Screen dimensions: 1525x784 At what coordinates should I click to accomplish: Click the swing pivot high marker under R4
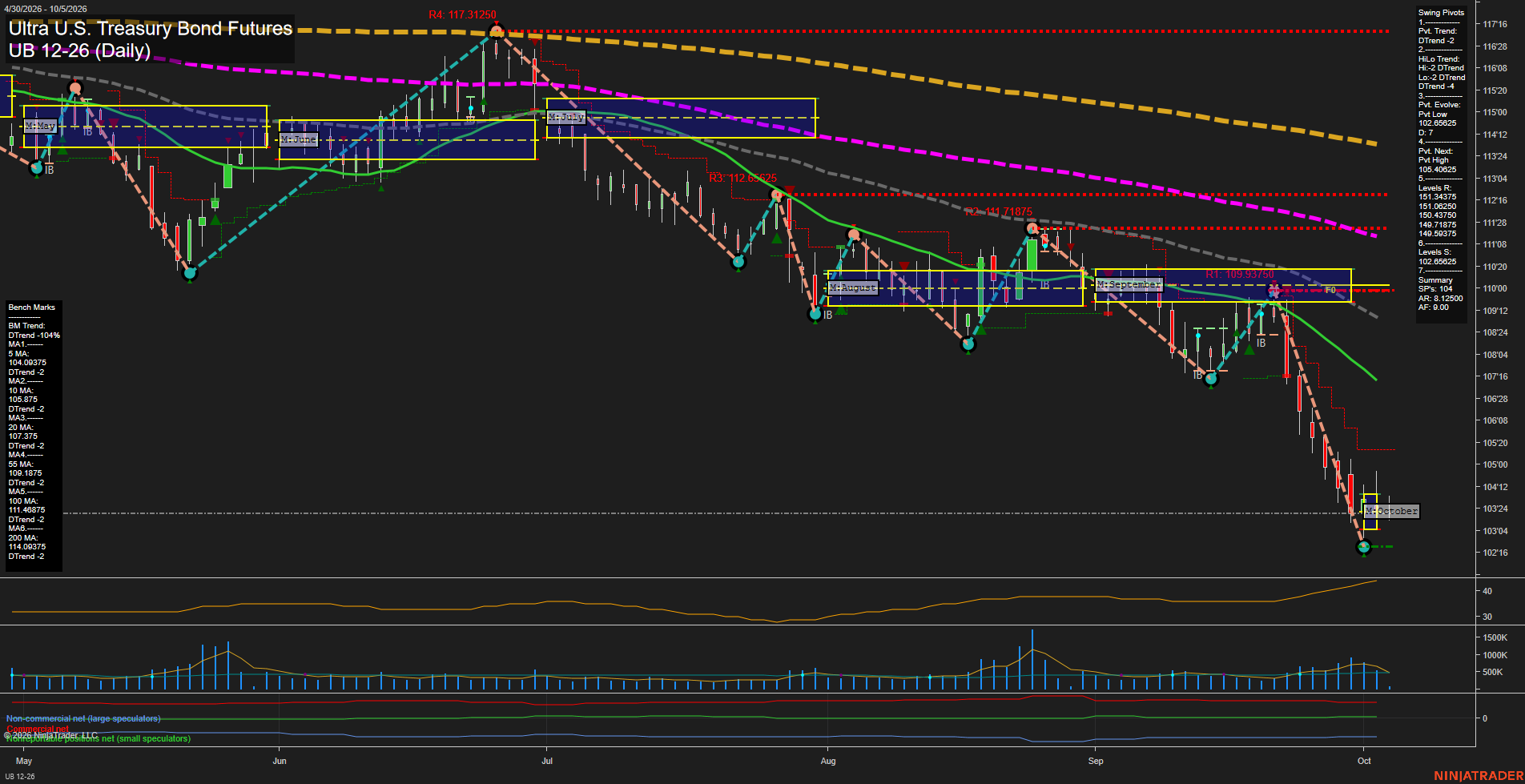point(497,31)
